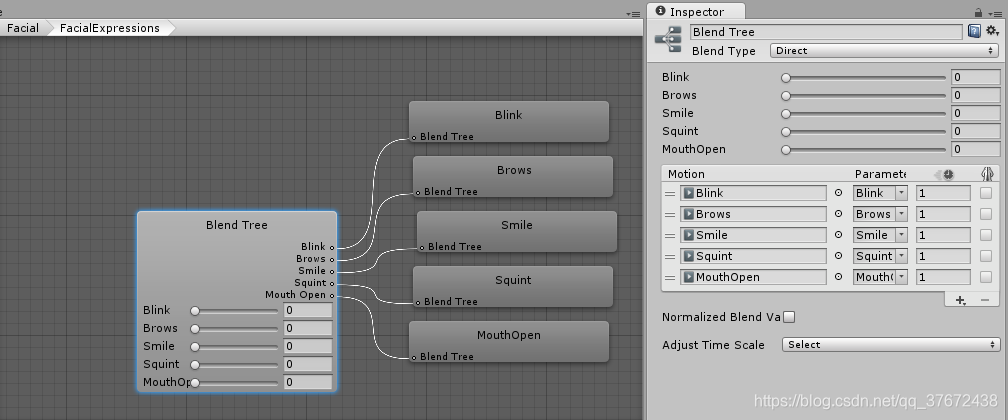Go to FacialExpressions breadcrumb level

coord(110,28)
